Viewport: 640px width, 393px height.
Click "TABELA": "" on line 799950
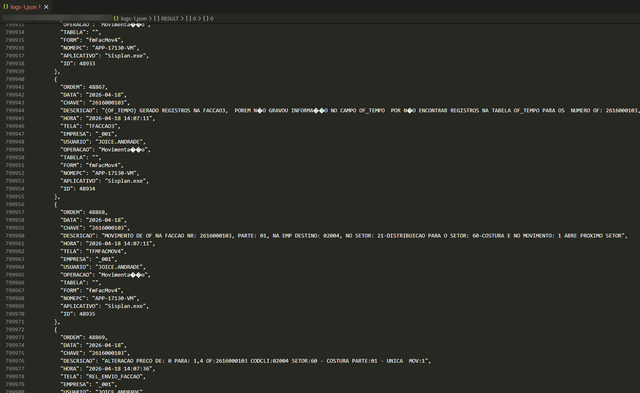pos(81,158)
